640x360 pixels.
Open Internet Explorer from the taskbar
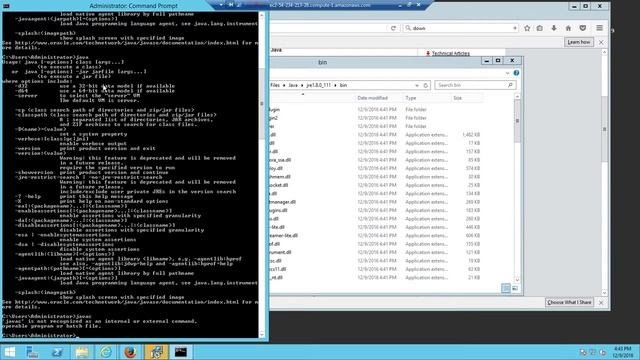[106, 352]
